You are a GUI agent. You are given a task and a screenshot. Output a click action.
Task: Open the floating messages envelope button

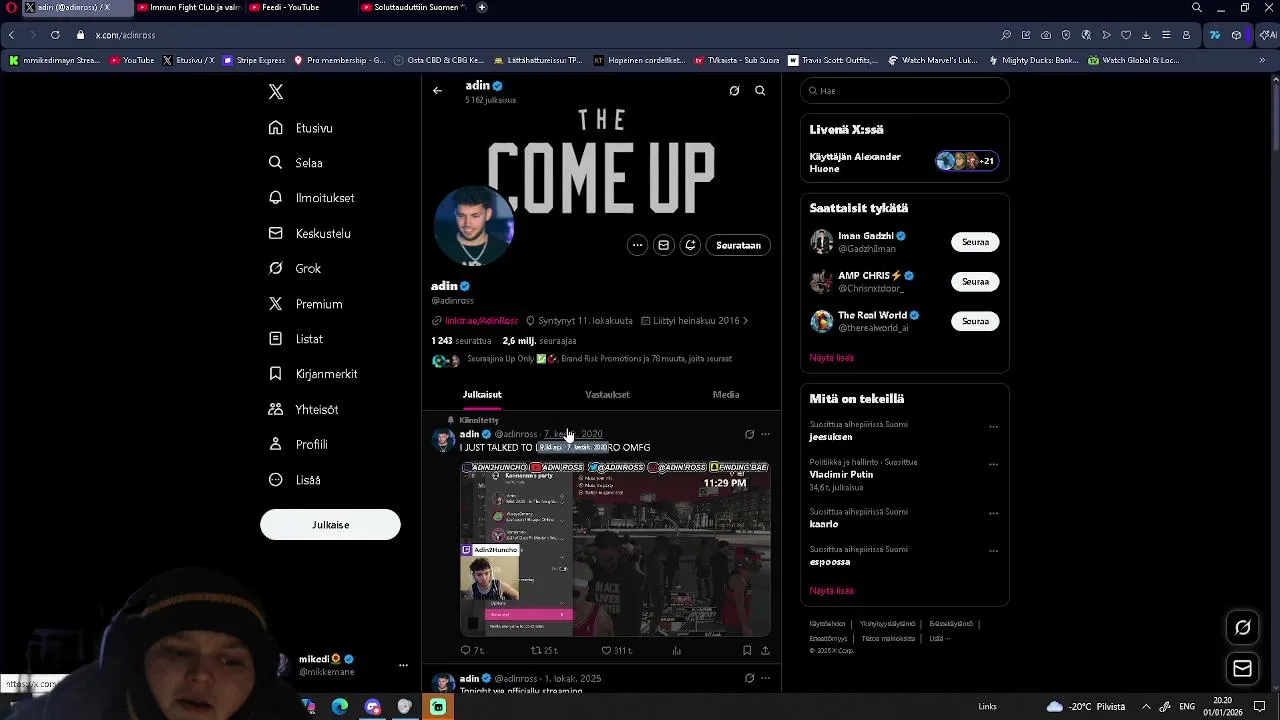[x=1243, y=669]
